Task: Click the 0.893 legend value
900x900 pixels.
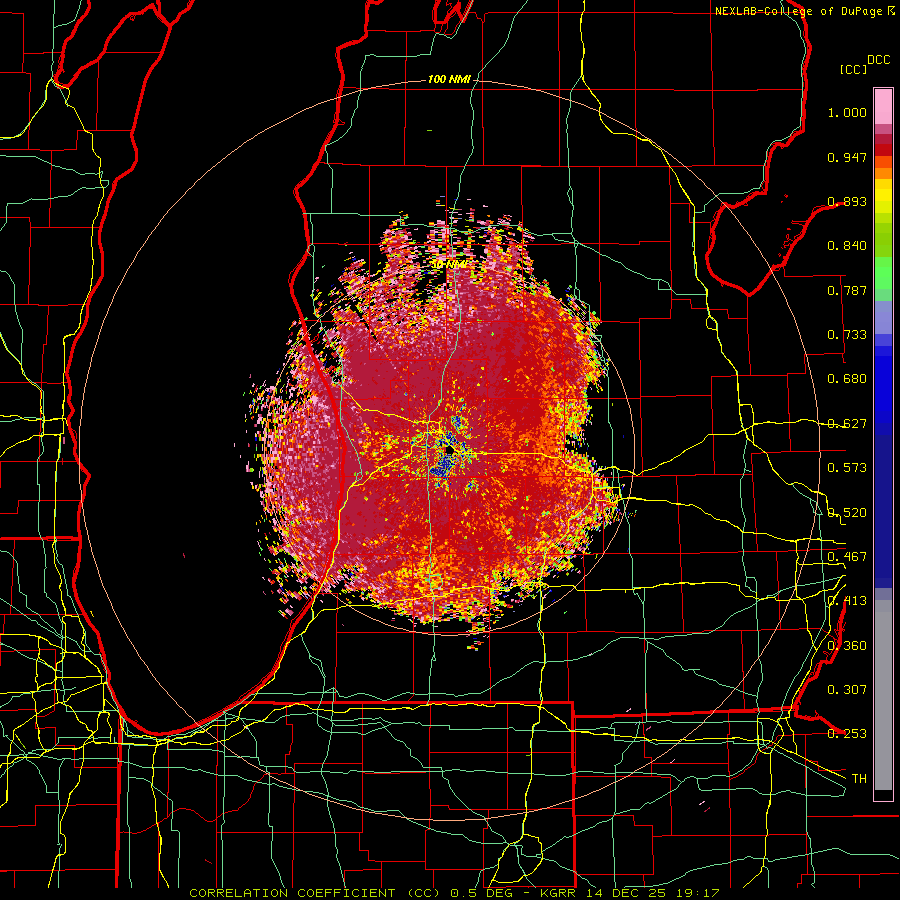Action: pyautogui.click(x=847, y=201)
